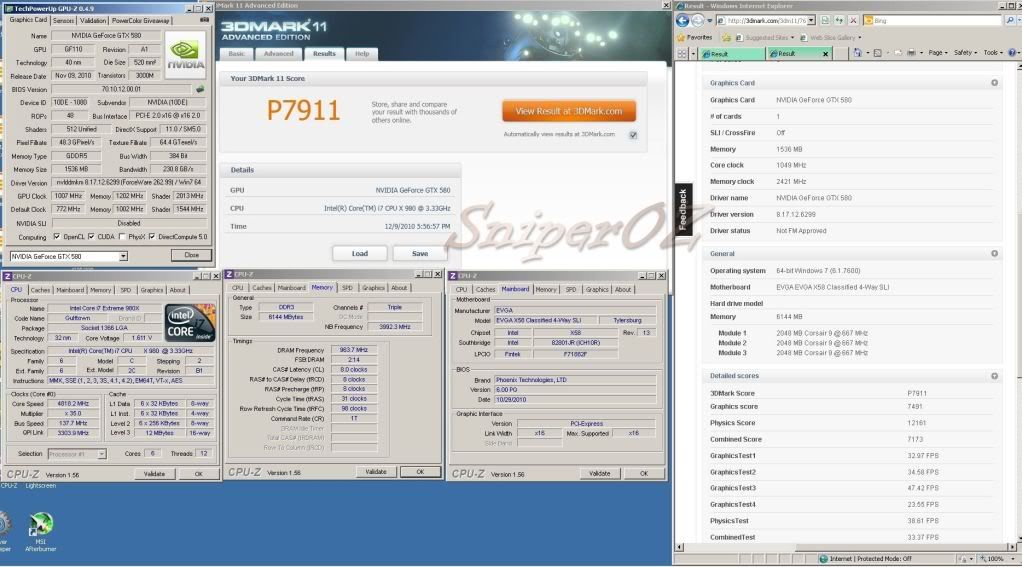Click the BIOS save chip icon in GPU-Z
The image size is (1022, 567).
pos(200,89)
